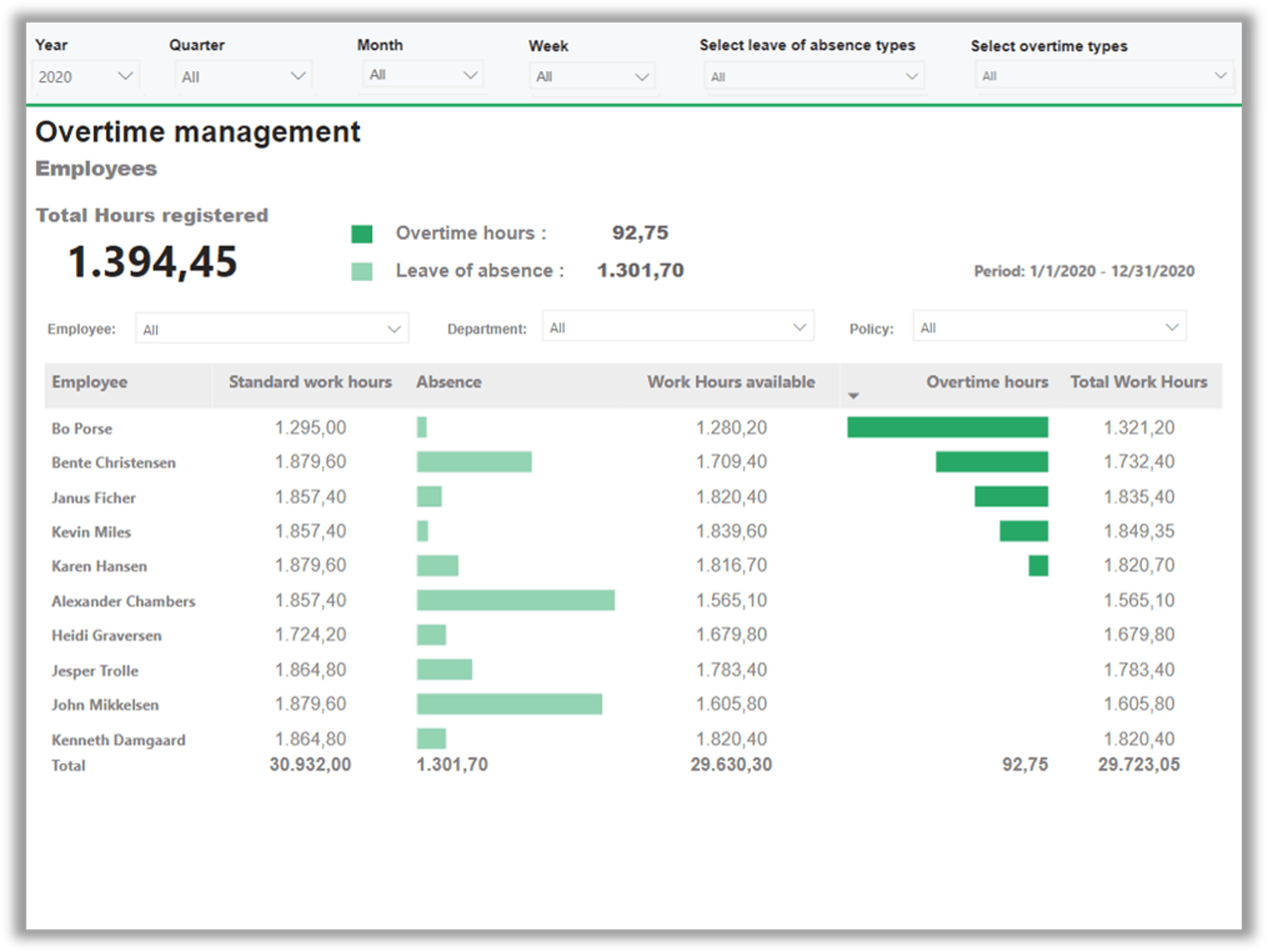Open the Quarter filter dropdown
Screen dimensions: 1268x952
pos(243,76)
